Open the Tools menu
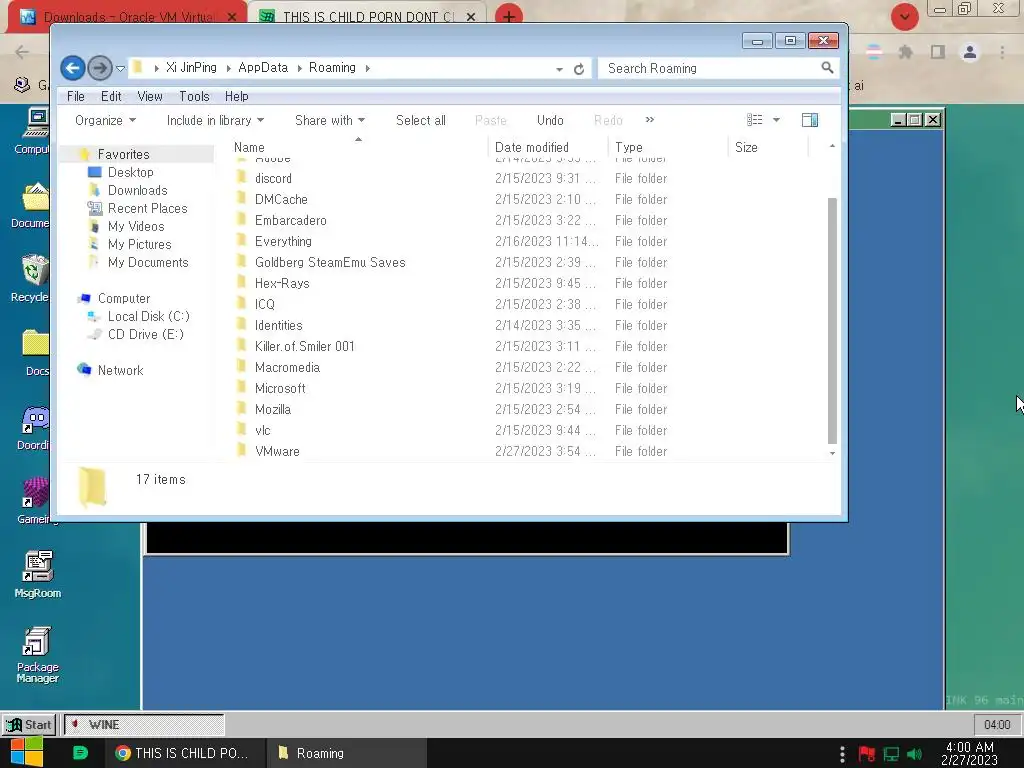Image resolution: width=1024 pixels, height=768 pixels. [x=194, y=96]
